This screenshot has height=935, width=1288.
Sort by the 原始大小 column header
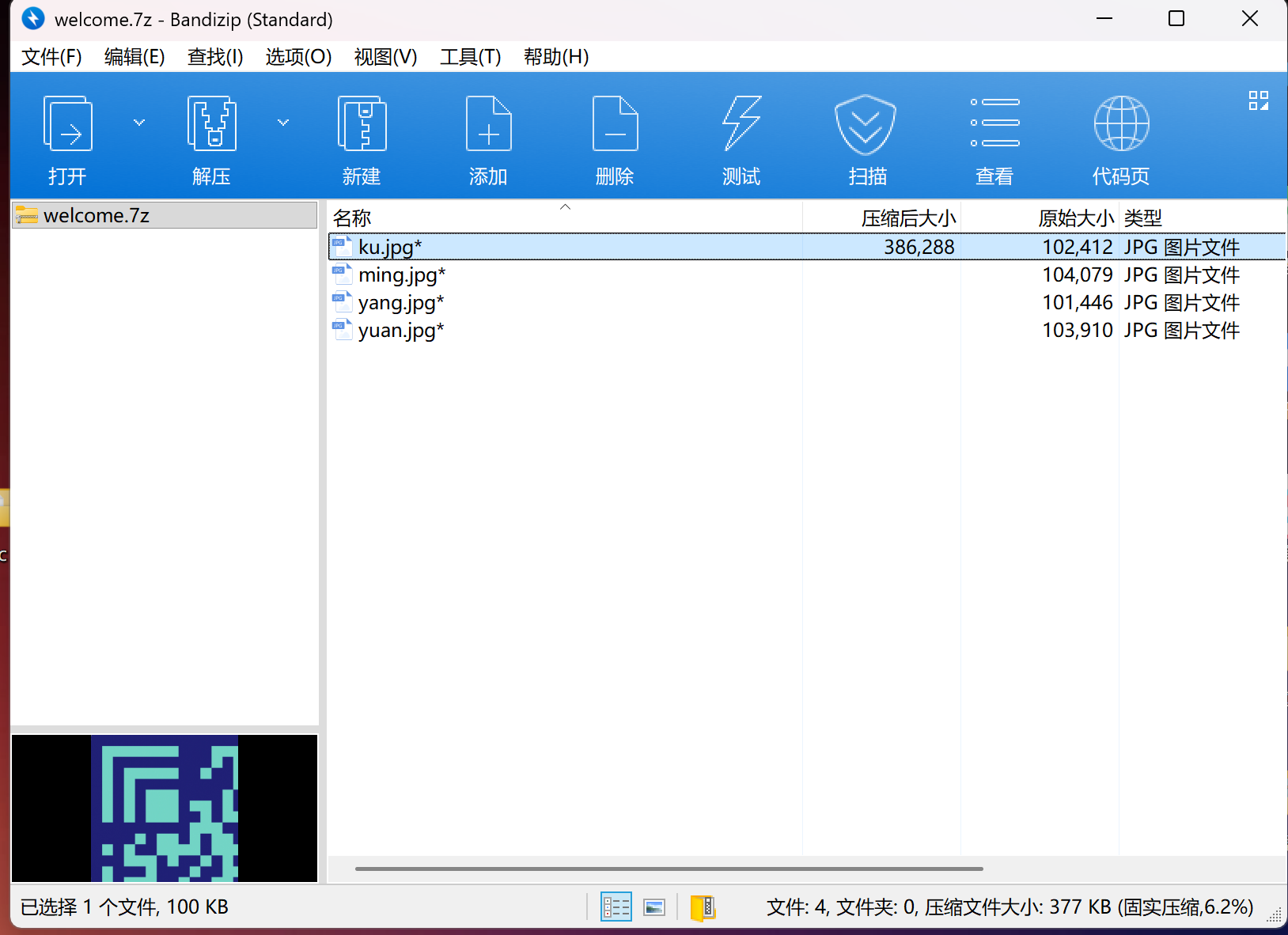(1040, 218)
